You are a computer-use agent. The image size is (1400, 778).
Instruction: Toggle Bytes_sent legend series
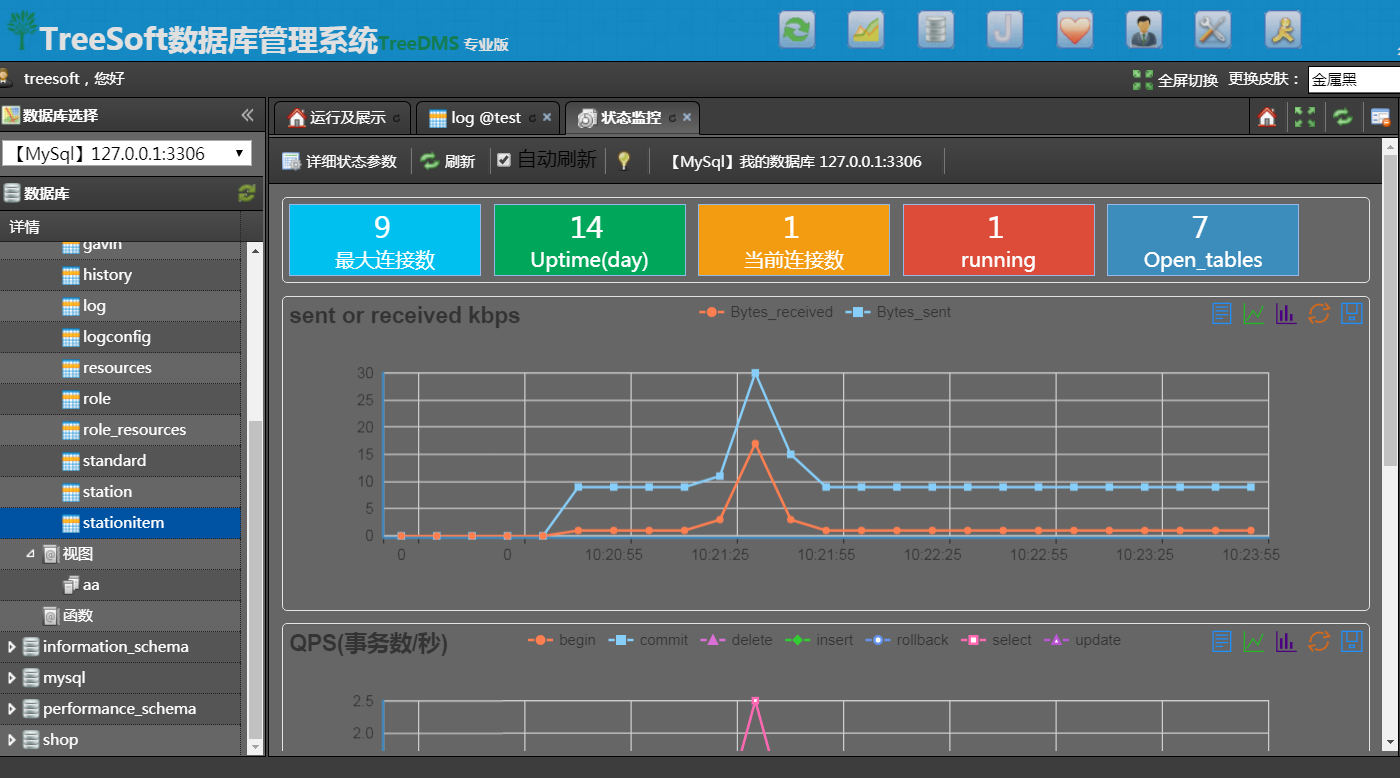pyautogui.click(x=898, y=312)
